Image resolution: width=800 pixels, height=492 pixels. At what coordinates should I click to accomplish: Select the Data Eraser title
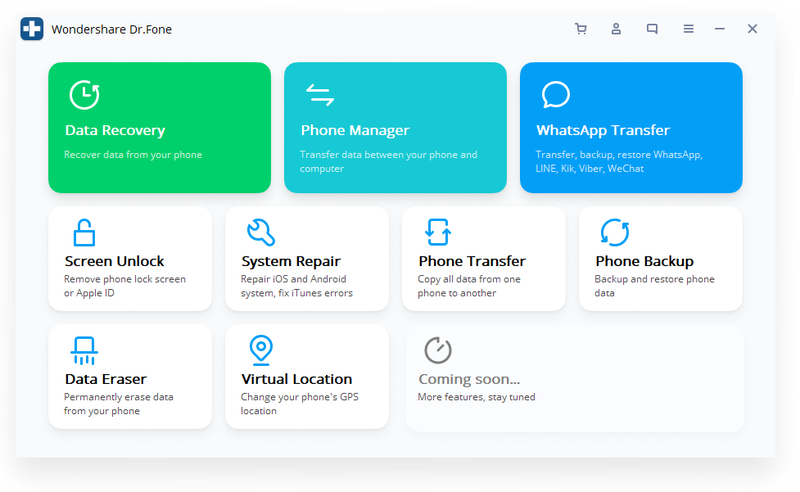(x=106, y=379)
